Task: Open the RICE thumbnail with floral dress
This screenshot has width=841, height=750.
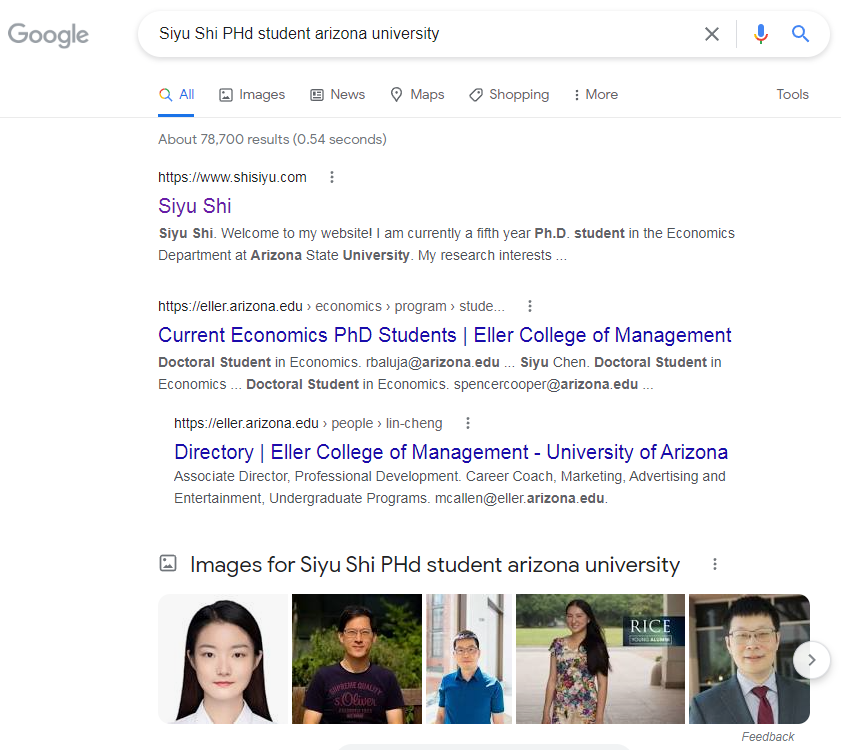Action: (600, 659)
